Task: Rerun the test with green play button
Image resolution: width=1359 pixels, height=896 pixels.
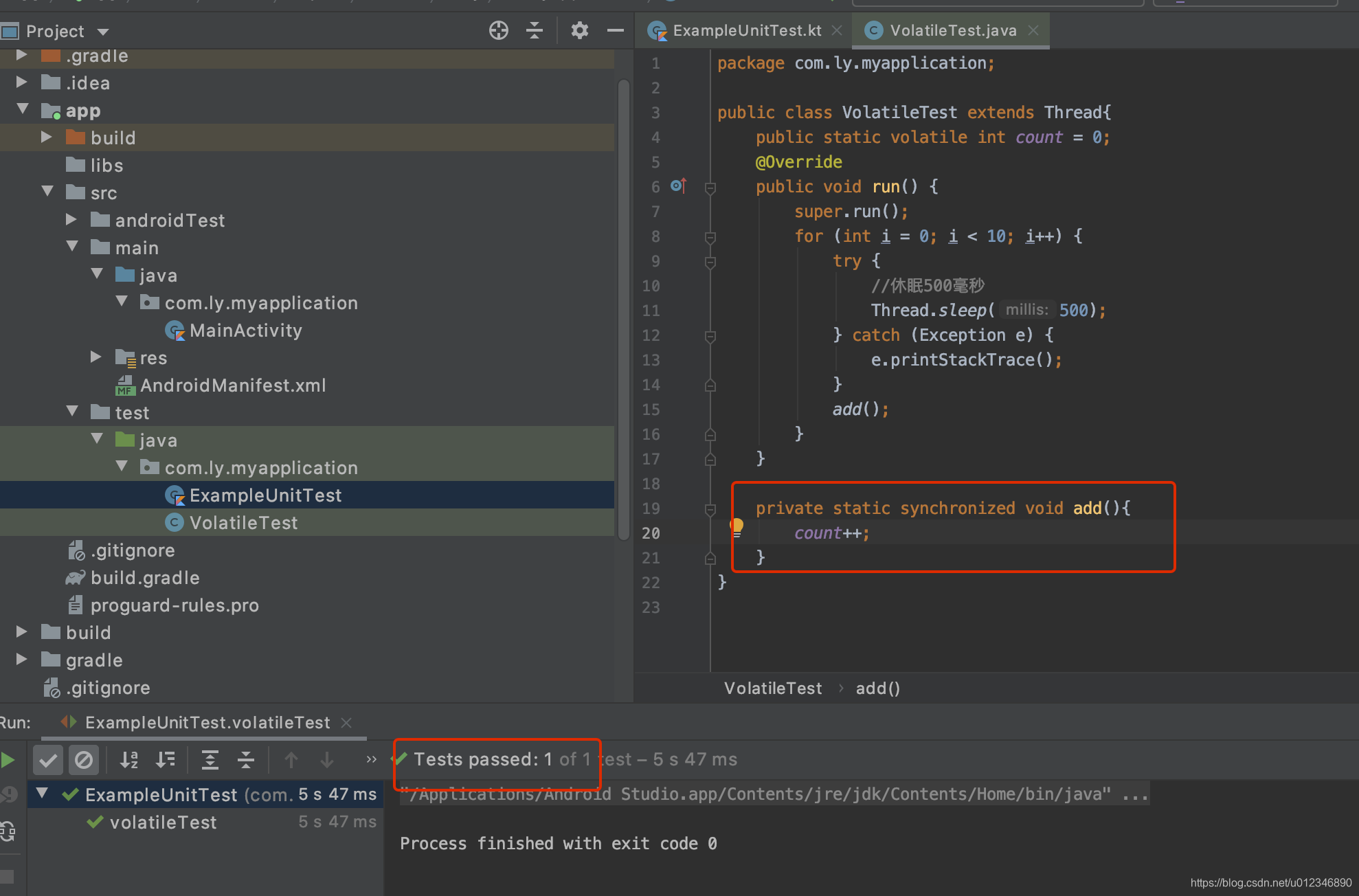Action: (x=8, y=760)
